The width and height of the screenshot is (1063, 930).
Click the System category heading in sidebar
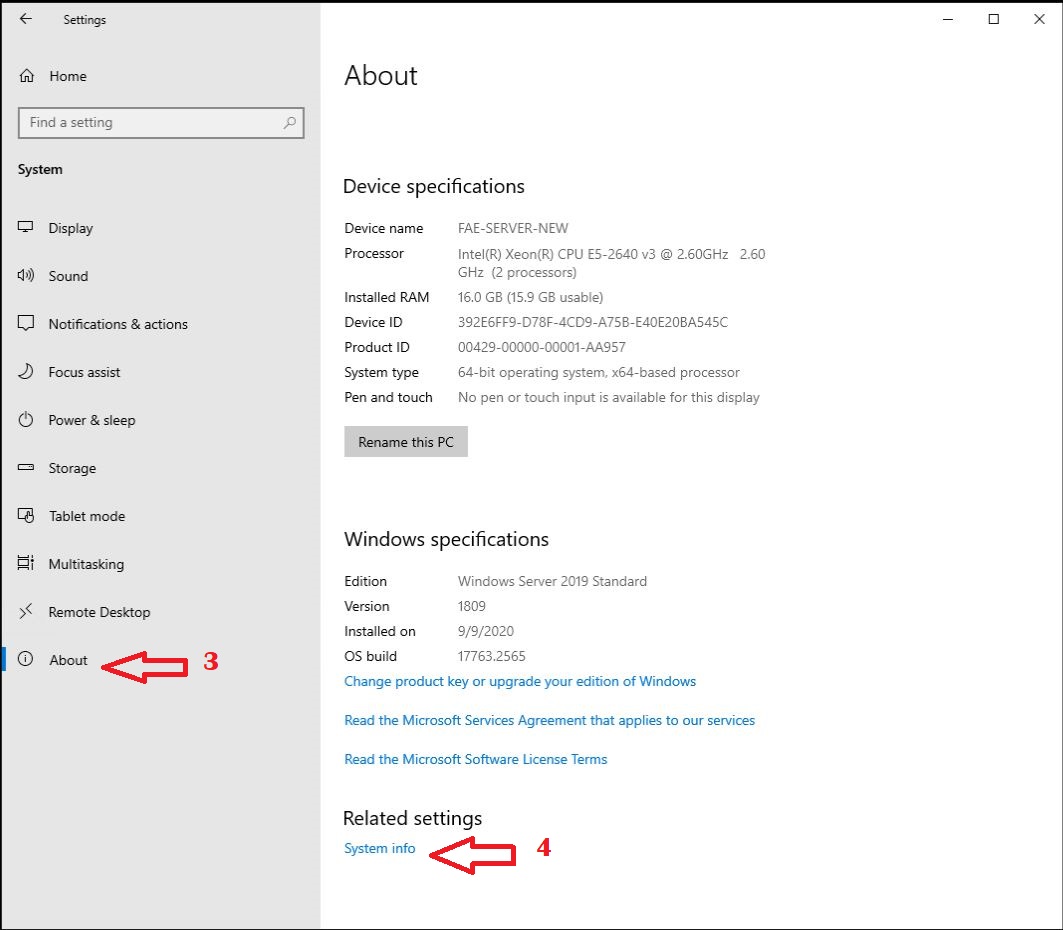pyautogui.click(x=40, y=169)
